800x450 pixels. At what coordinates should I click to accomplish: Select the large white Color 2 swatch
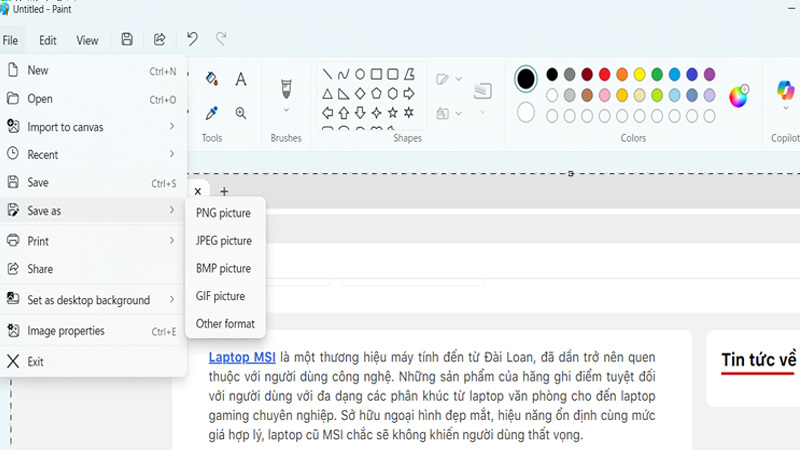pyautogui.click(x=526, y=113)
